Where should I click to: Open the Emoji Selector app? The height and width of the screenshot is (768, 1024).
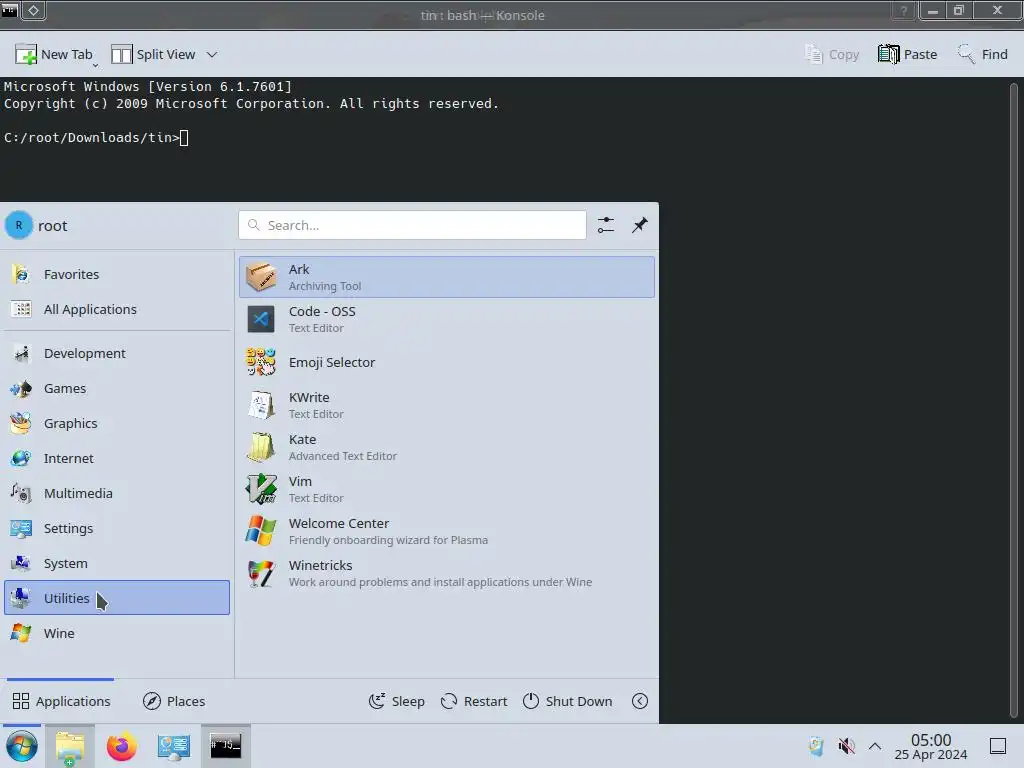coord(447,362)
